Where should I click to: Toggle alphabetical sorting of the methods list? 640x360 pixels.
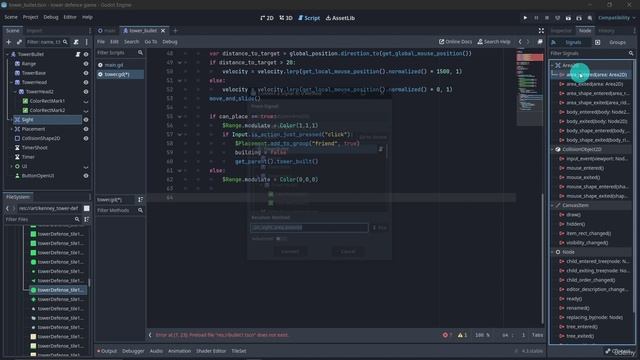[140, 200]
